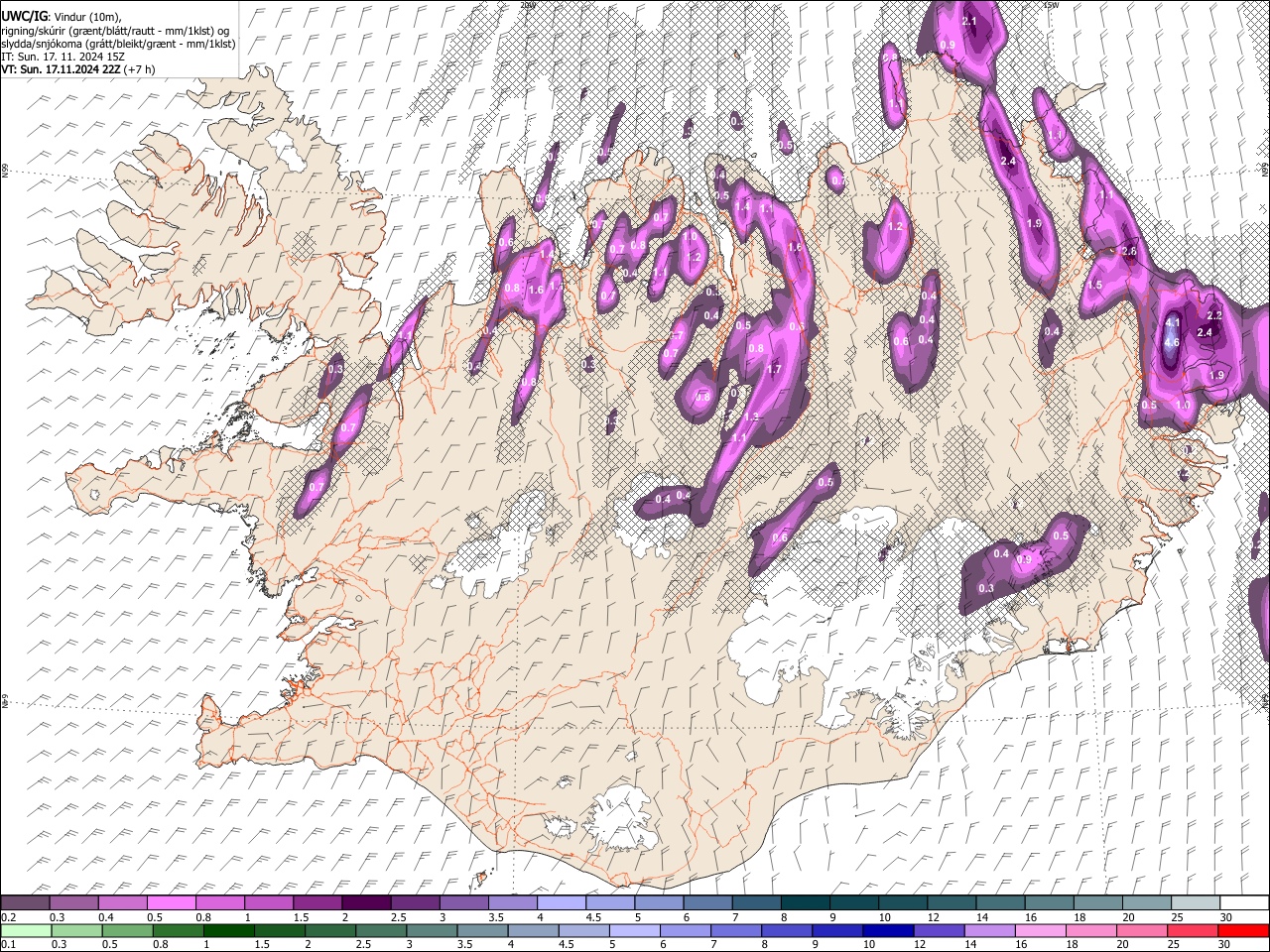Click the 'rigning/skúrir' legend description line
The height and width of the screenshot is (952, 1270).
(x=115, y=31)
